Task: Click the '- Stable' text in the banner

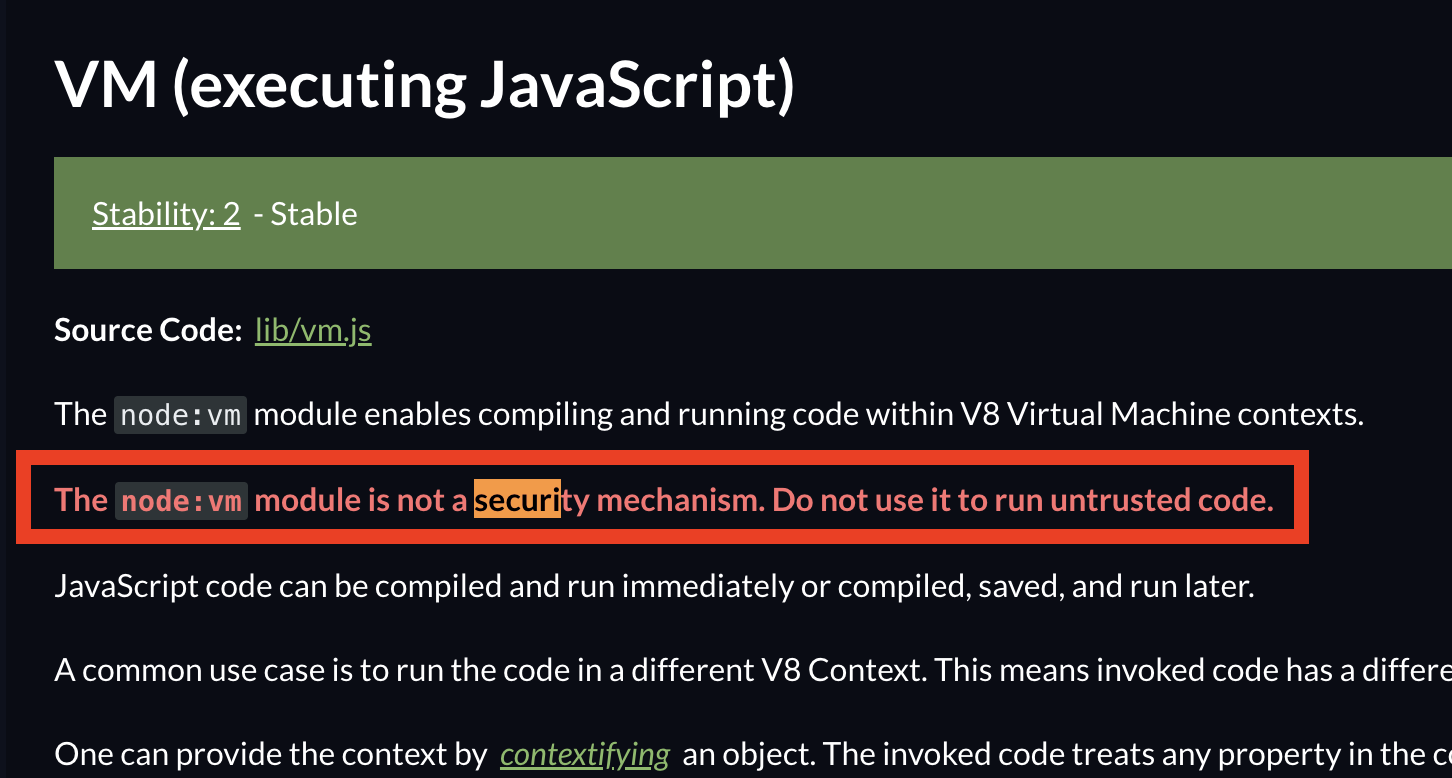Action: [305, 214]
